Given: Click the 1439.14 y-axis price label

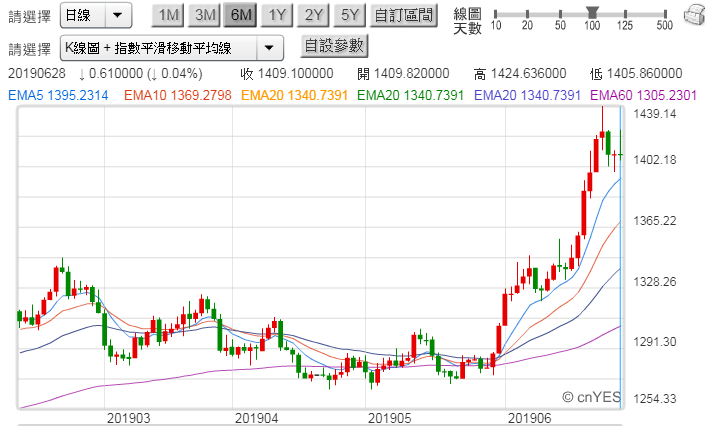Looking at the screenshot, I should click(x=655, y=114).
